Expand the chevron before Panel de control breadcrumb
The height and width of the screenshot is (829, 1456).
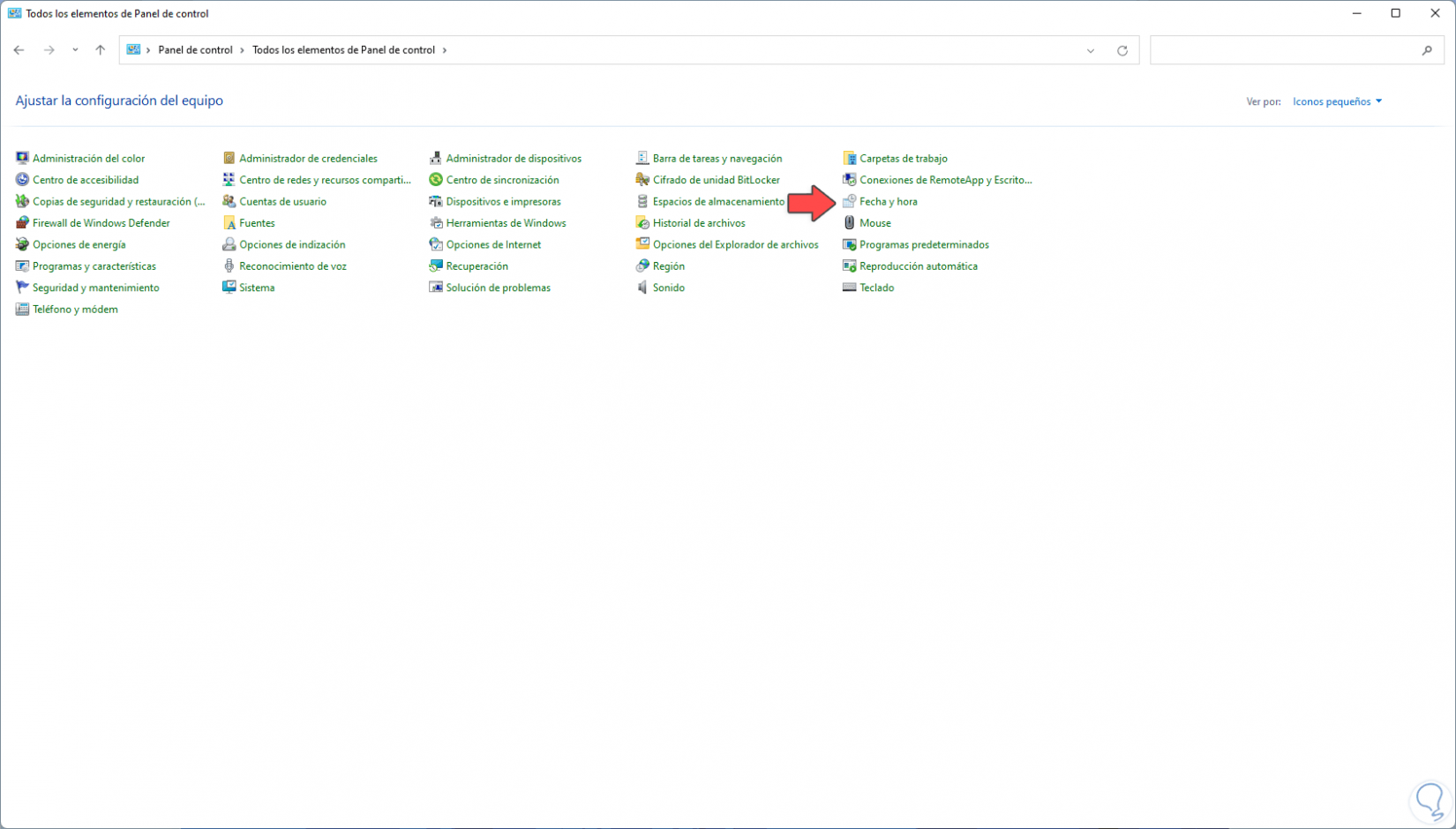148,50
